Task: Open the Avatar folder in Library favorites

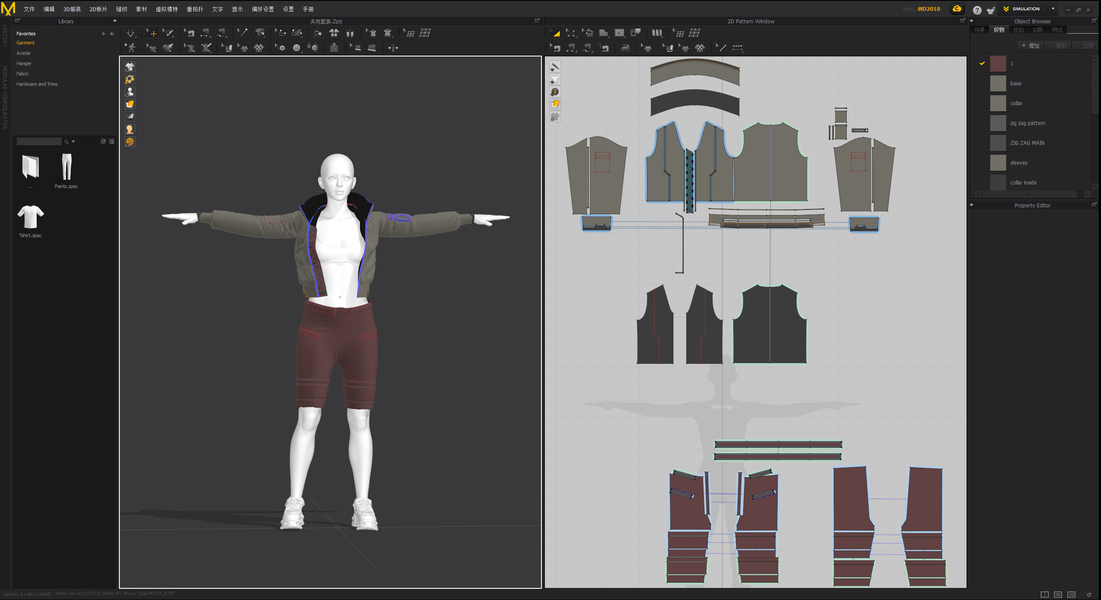Action: tap(24, 53)
